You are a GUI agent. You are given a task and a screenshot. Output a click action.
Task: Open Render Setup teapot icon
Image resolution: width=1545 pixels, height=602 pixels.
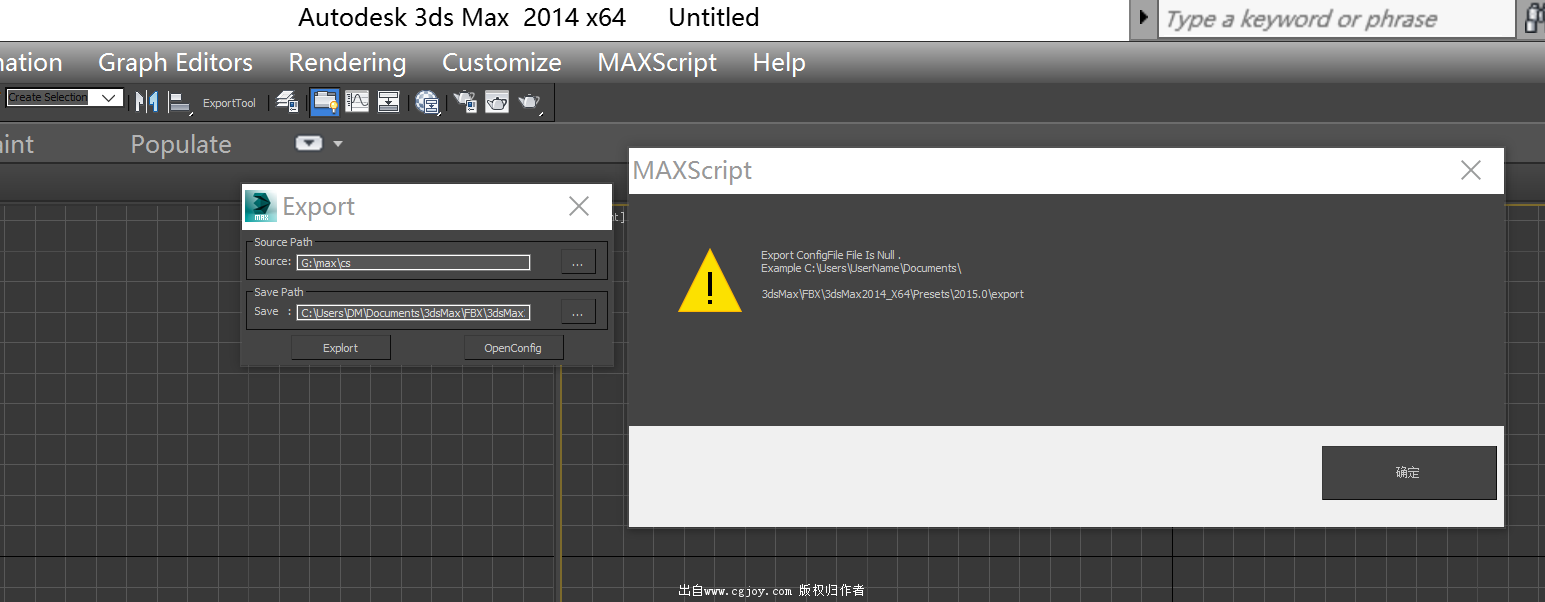pos(465,102)
